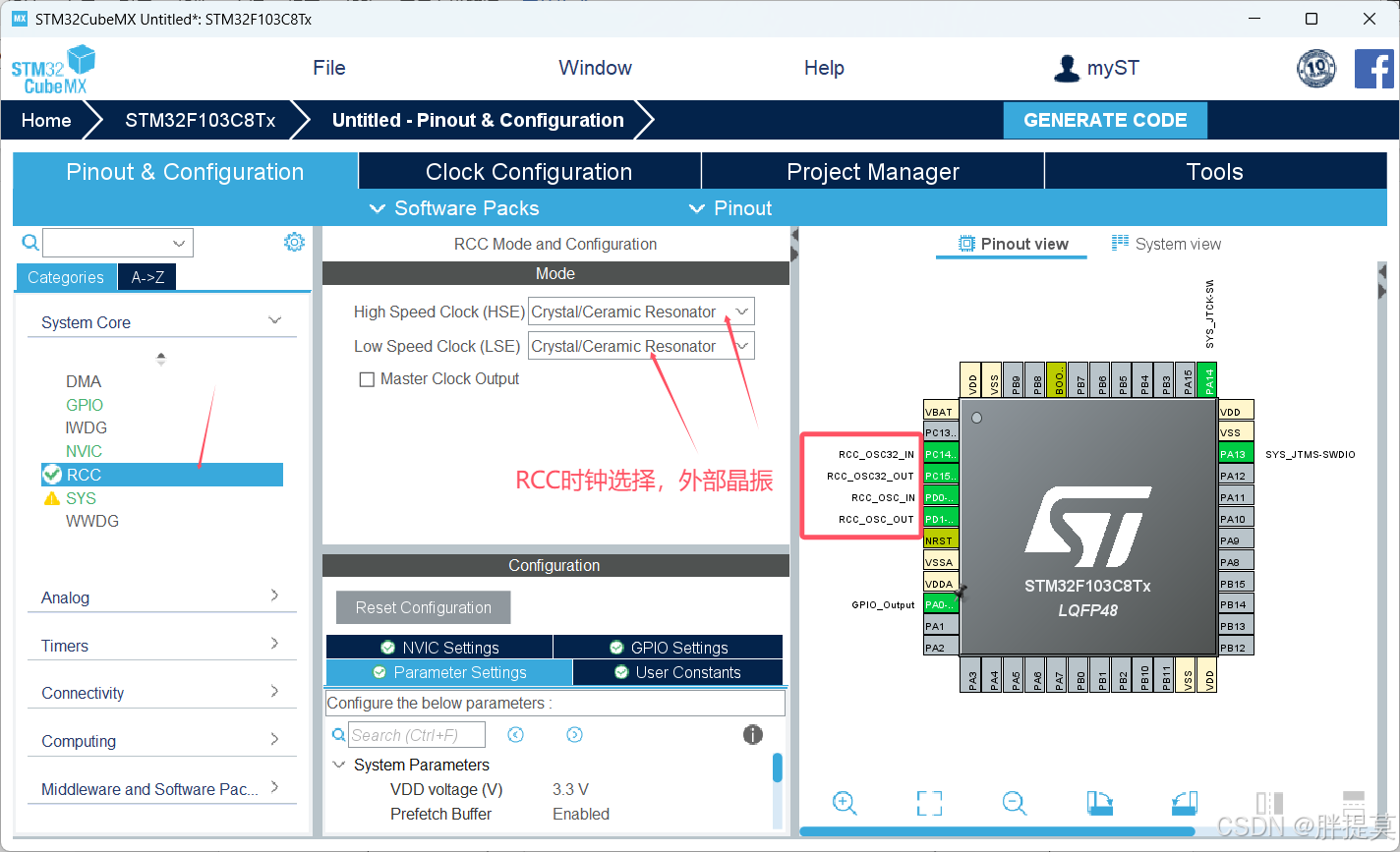1400x852 pixels.
Task: Click the Facebook icon in header
Action: [x=1373, y=69]
